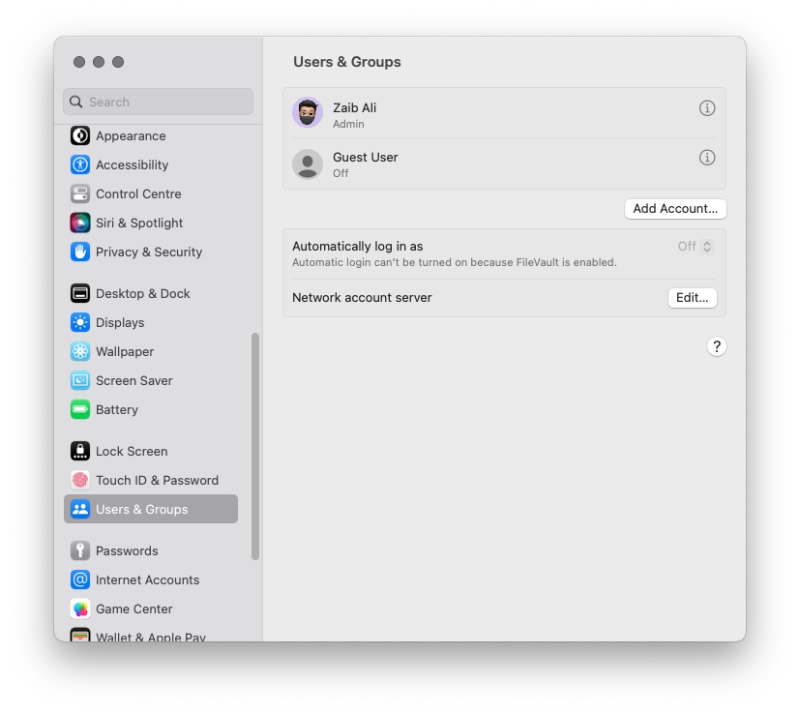Click the green Battery icon

click(80, 410)
